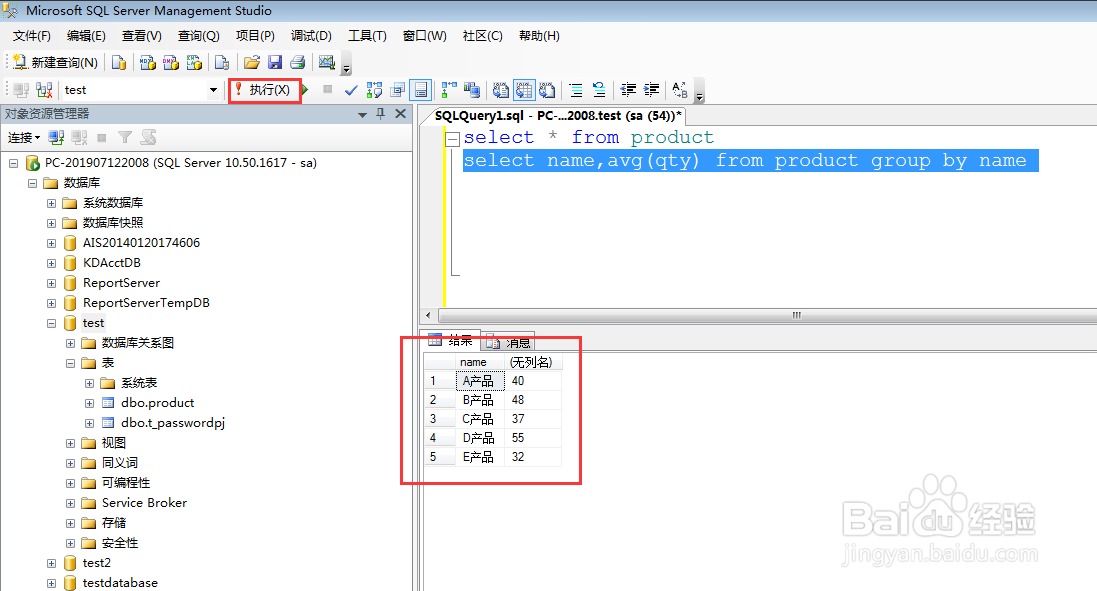Click the Analysis Services DMX Query icon
This screenshot has width=1097, height=591.
[171, 62]
